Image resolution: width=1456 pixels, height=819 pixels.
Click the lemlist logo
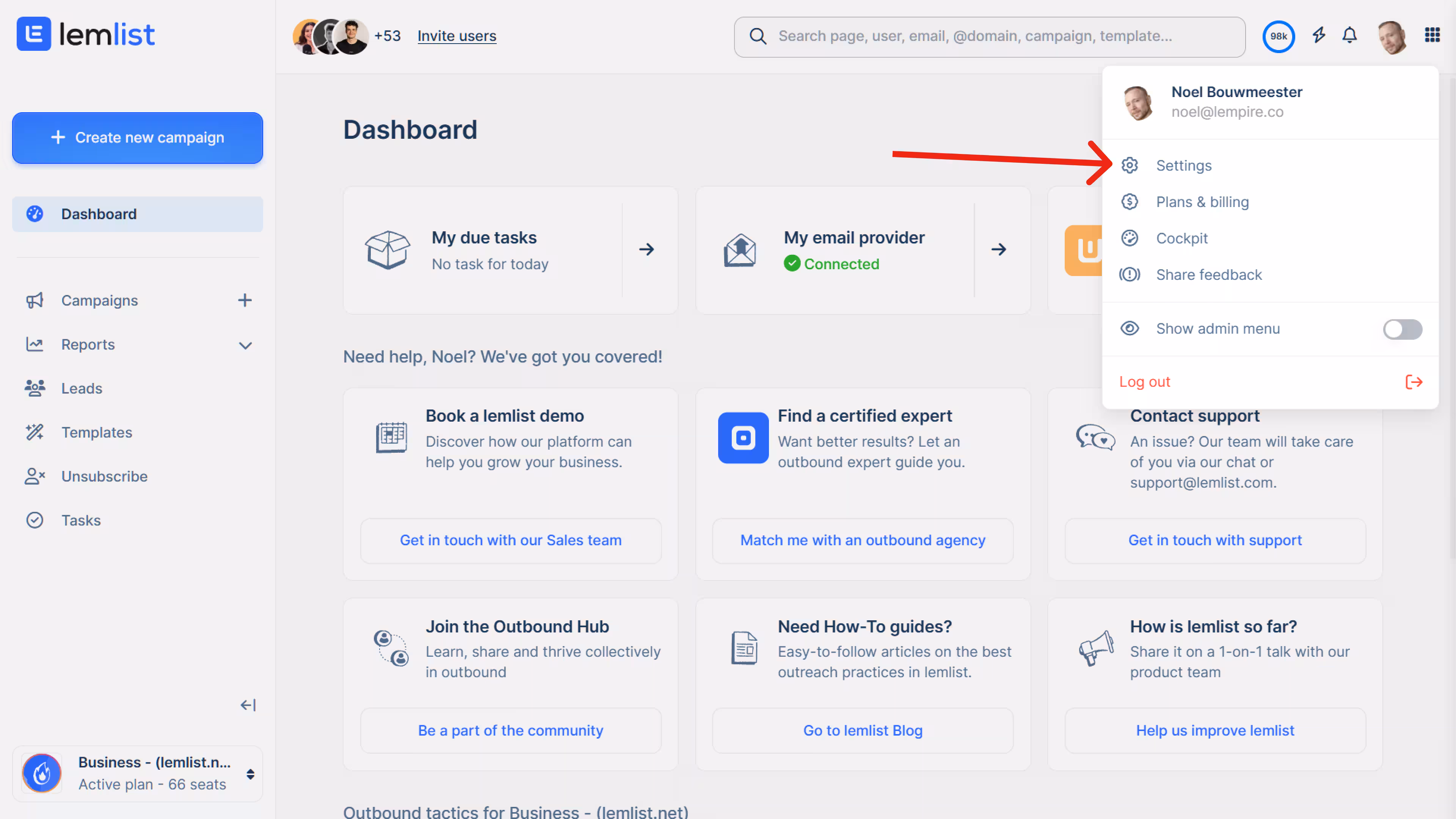[x=86, y=35]
